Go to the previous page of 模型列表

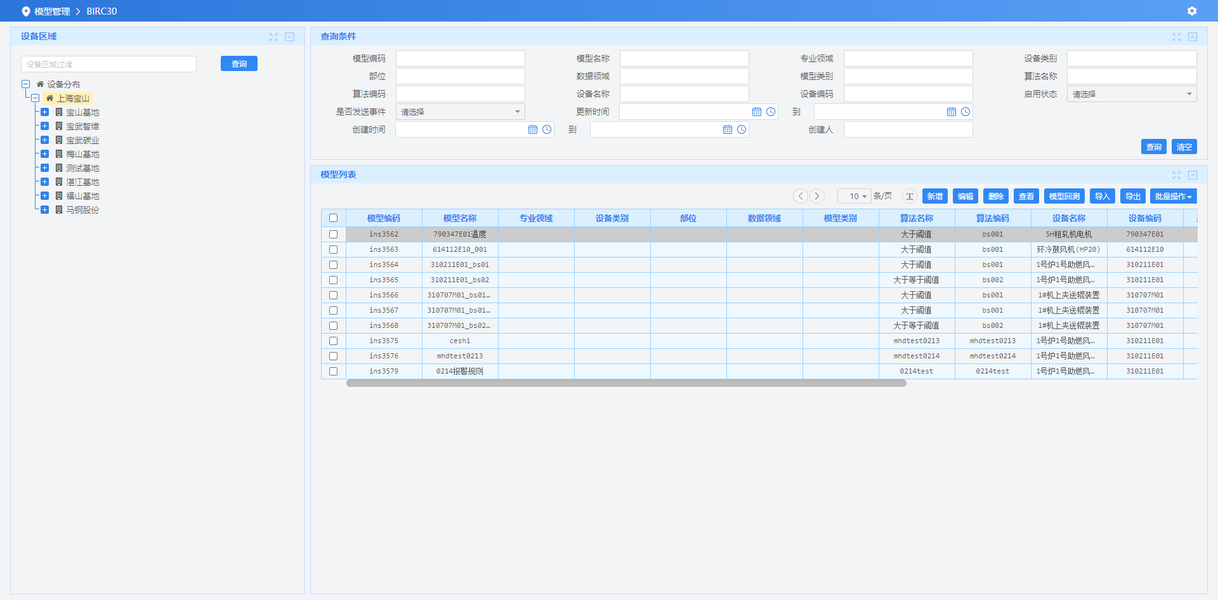(x=800, y=196)
